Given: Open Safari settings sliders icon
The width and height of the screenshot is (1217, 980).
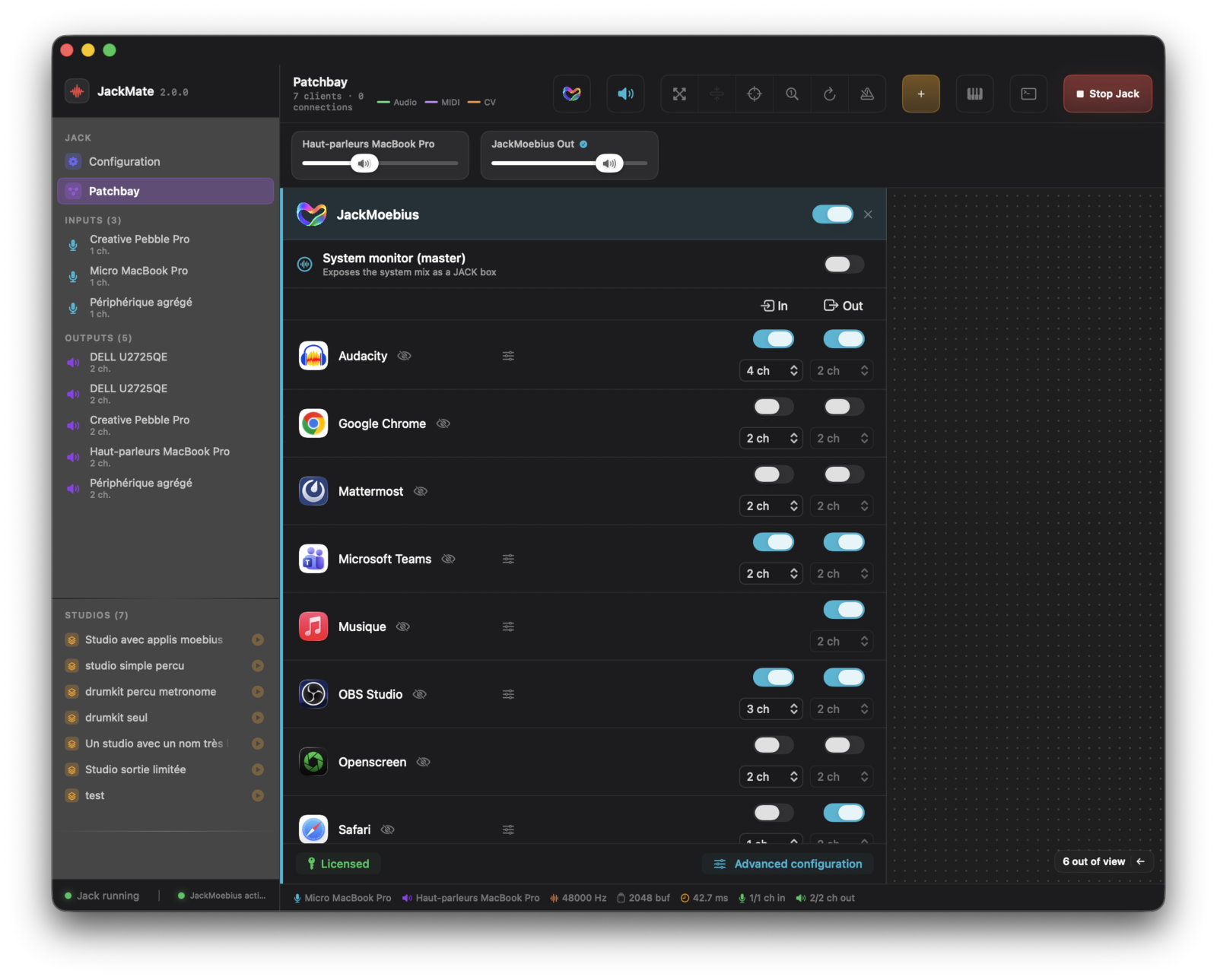Looking at the screenshot, I should coord(508,829).
